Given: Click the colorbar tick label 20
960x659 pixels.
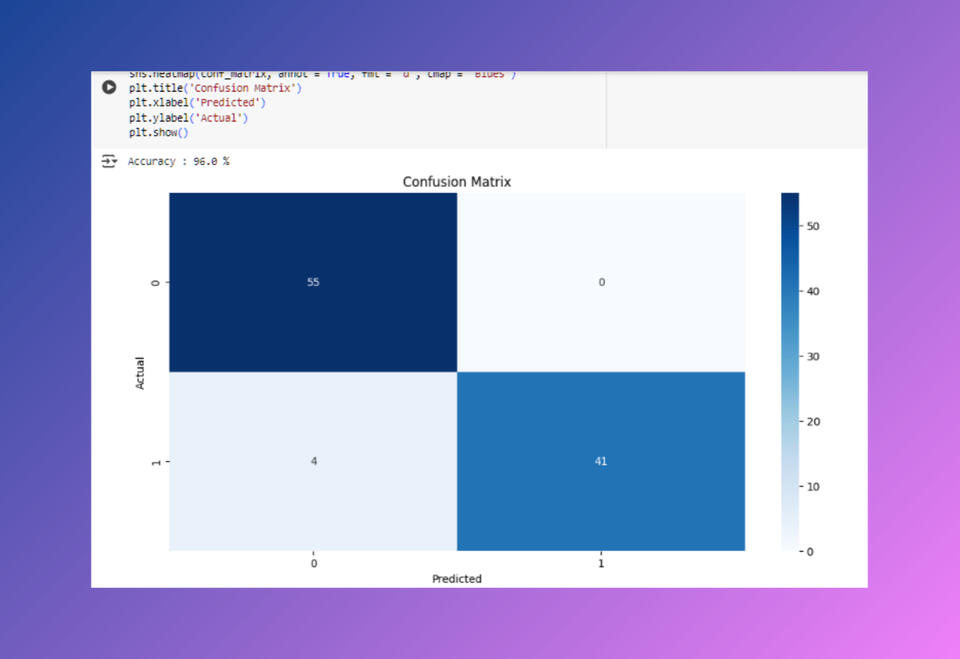Looking at the screenshot, I should click(x=813, y=421).
